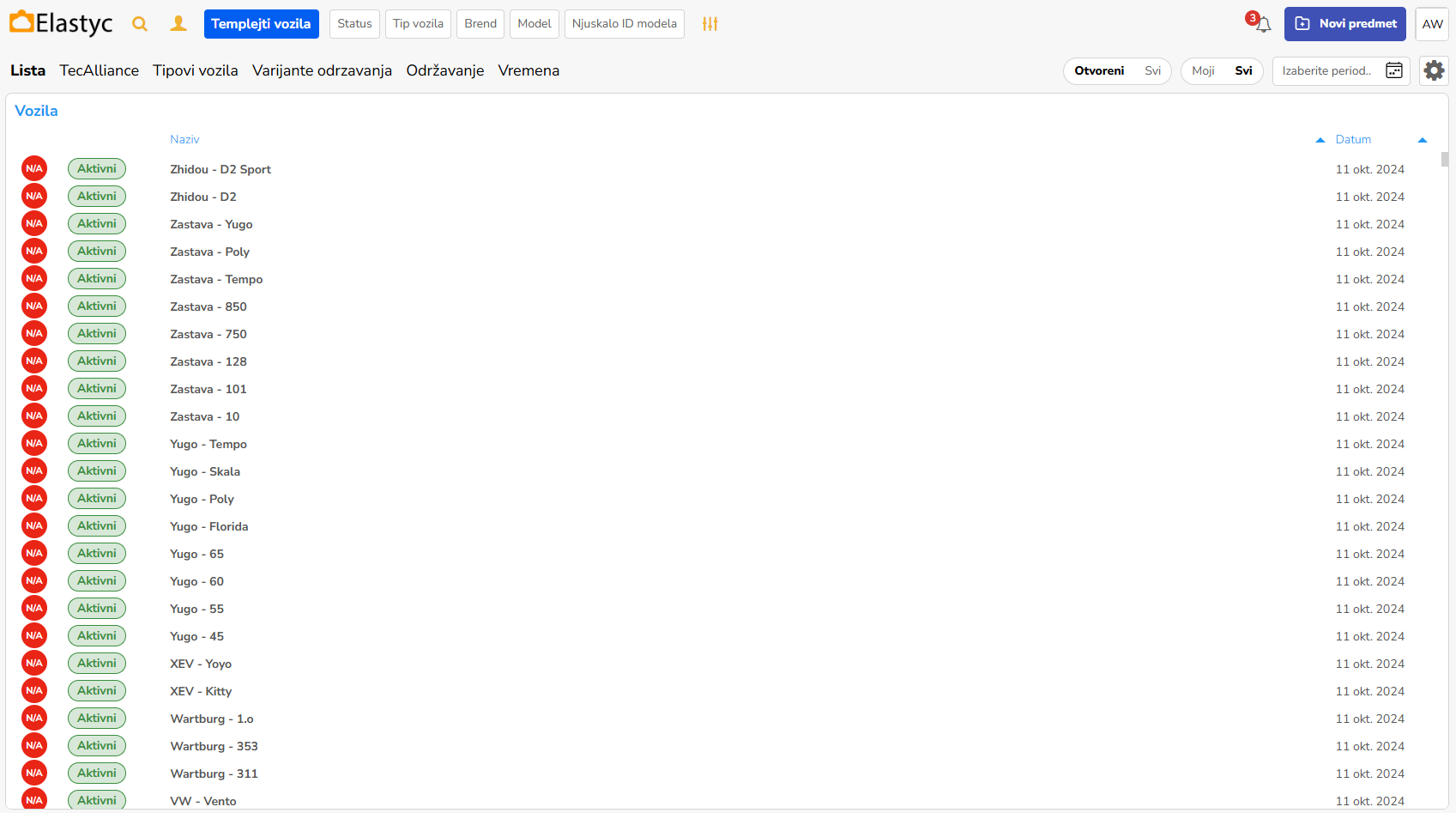Click N/A badge for Zastava - 101

coord(34,389)
